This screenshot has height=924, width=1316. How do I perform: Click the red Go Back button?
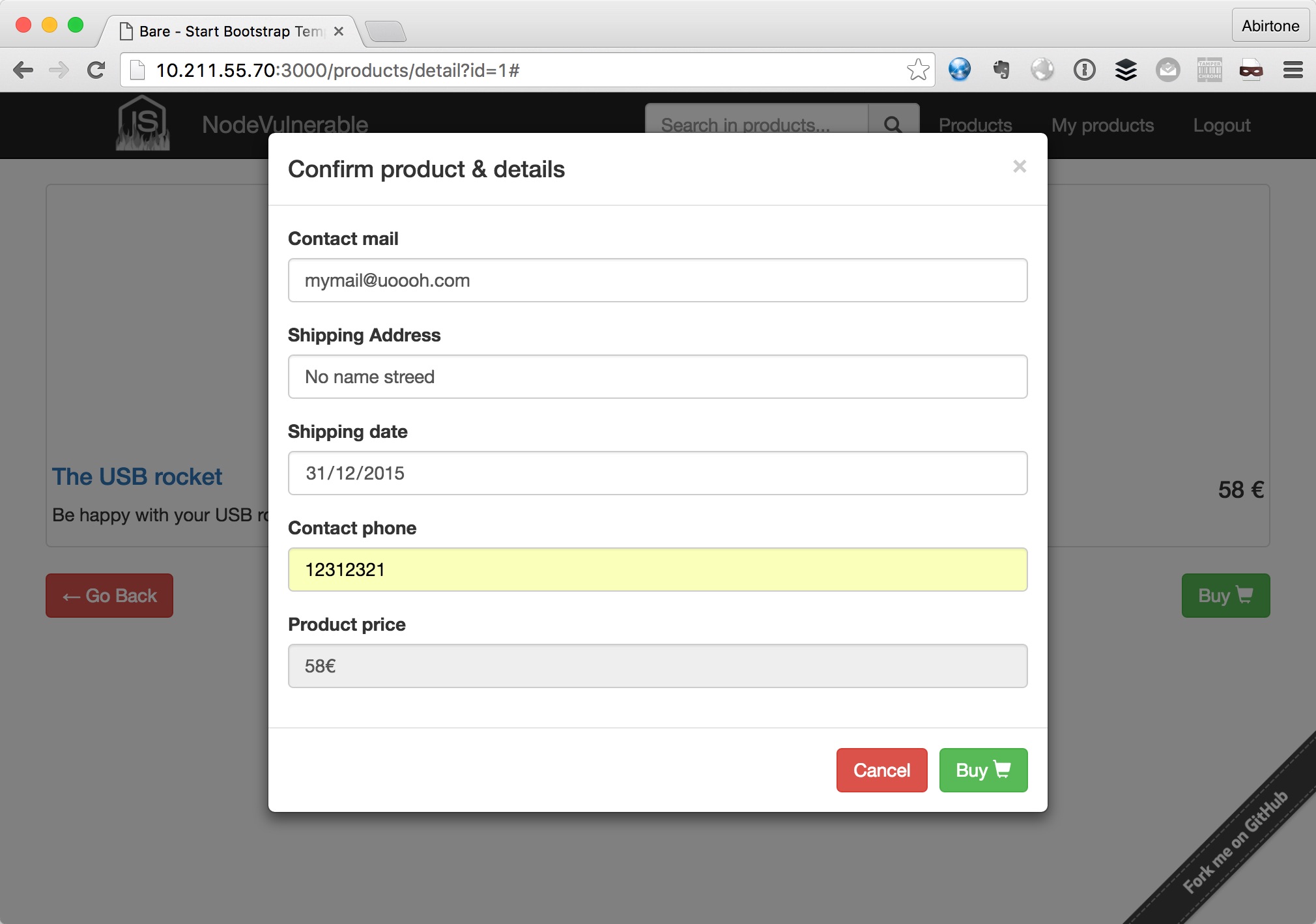109,595
